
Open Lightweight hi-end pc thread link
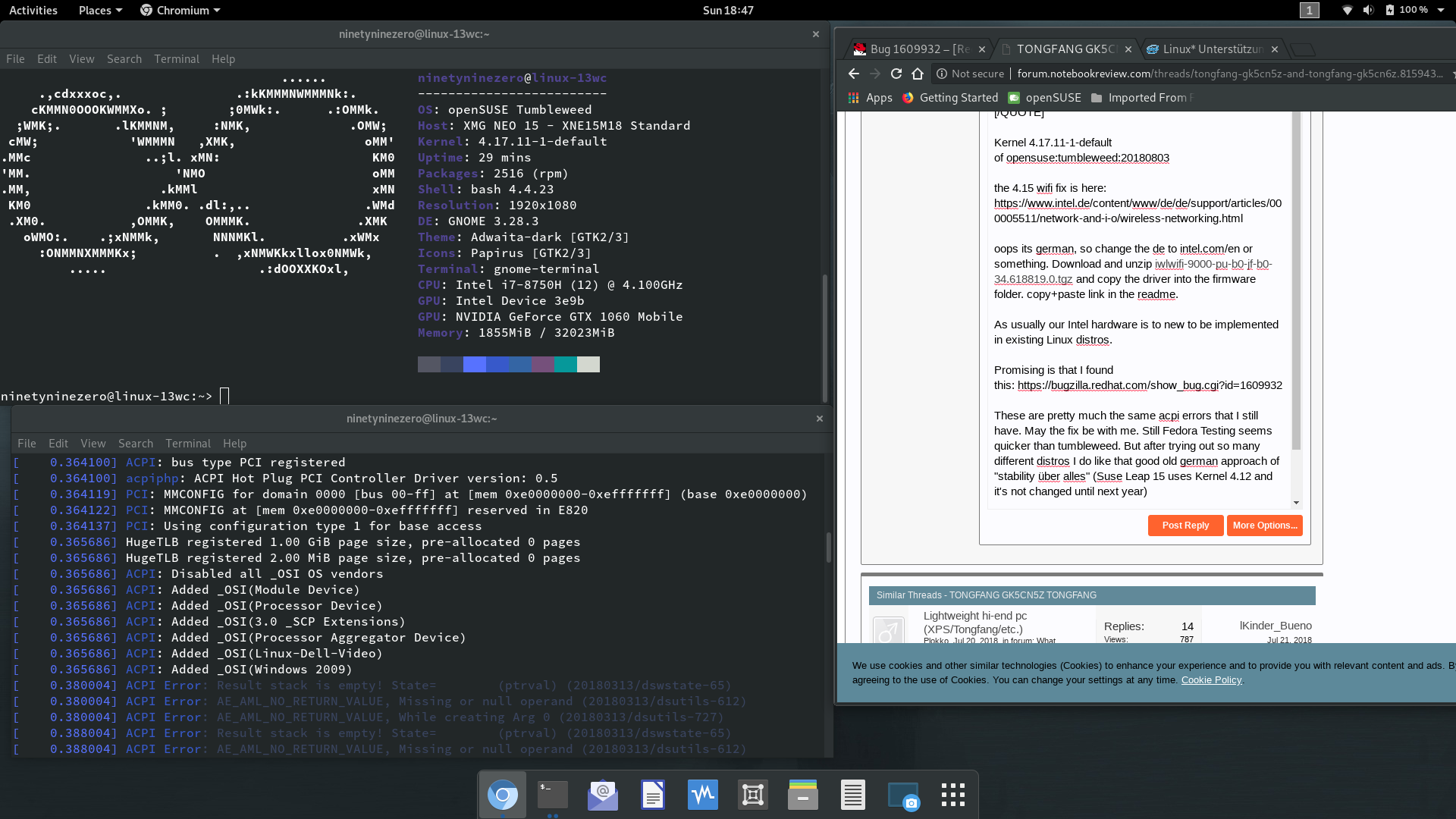[x=975, y=622]
